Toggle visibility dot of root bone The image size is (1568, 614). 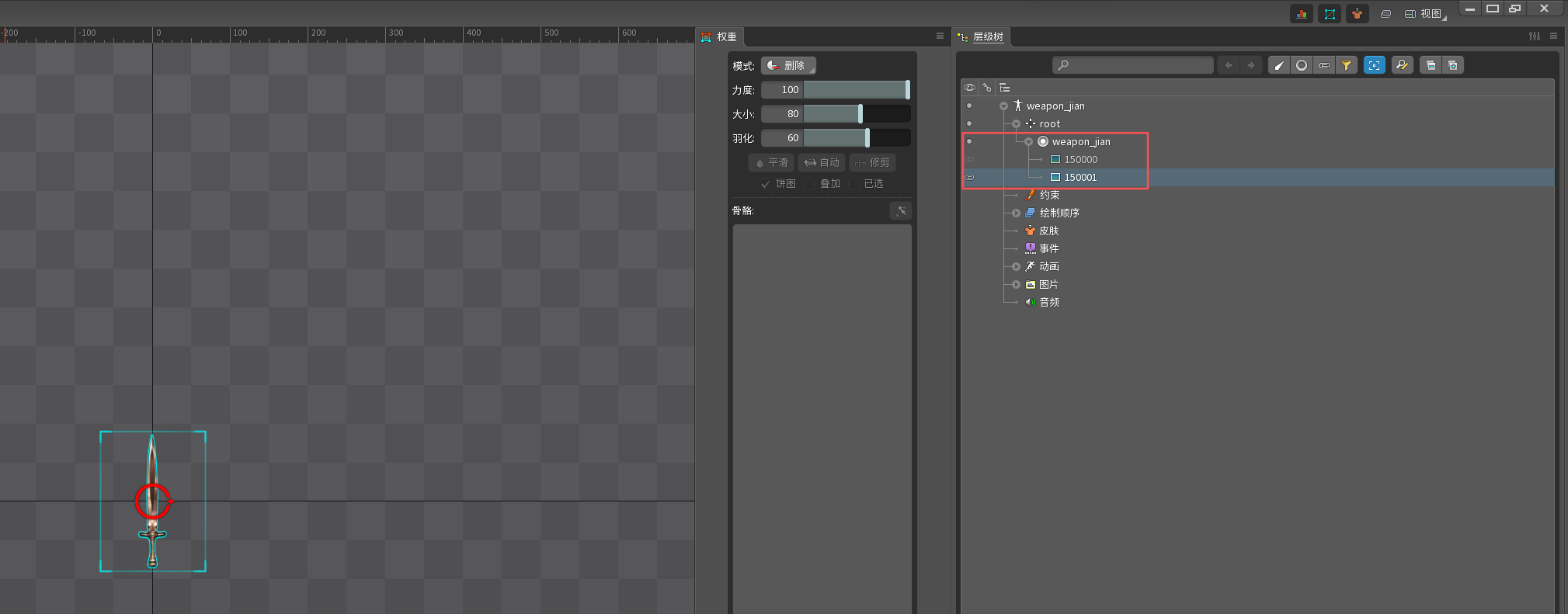pyautogui.click(x=969, y=123)
